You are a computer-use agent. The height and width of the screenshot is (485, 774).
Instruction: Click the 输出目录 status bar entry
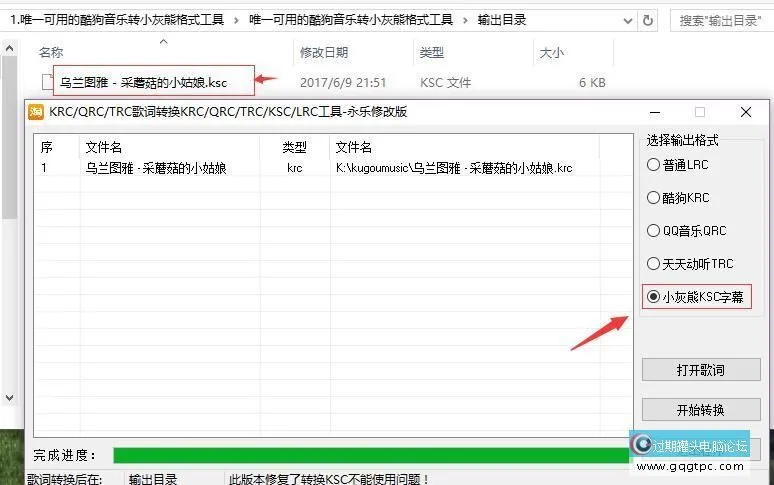pyautogui.click(x=153, y=479)
